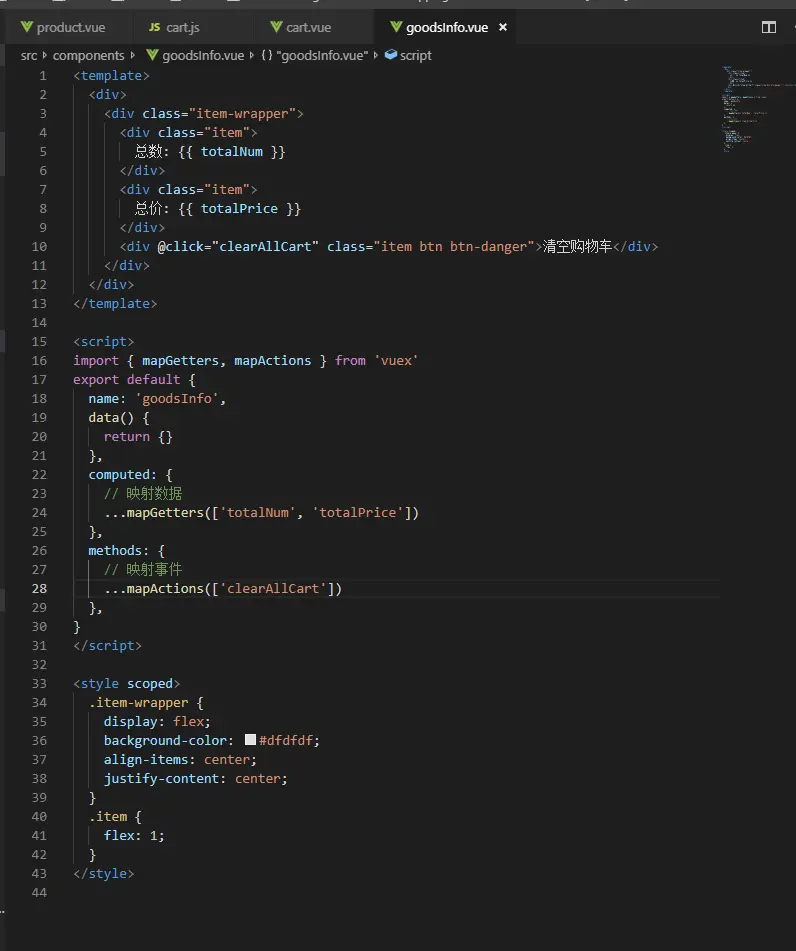Click the 映射数据 comment

coord(143,493)
